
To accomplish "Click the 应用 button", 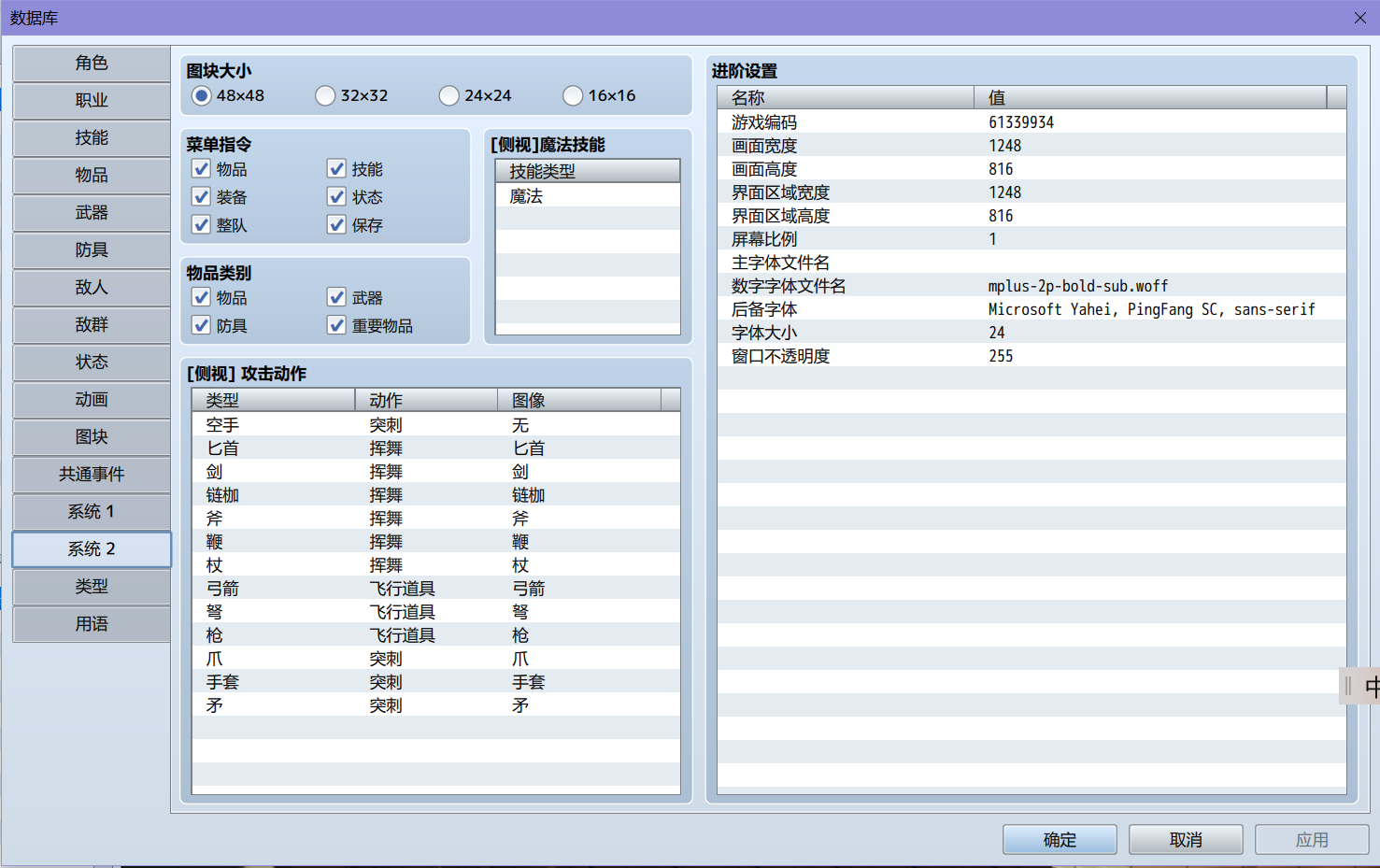I will [1312, 840].
